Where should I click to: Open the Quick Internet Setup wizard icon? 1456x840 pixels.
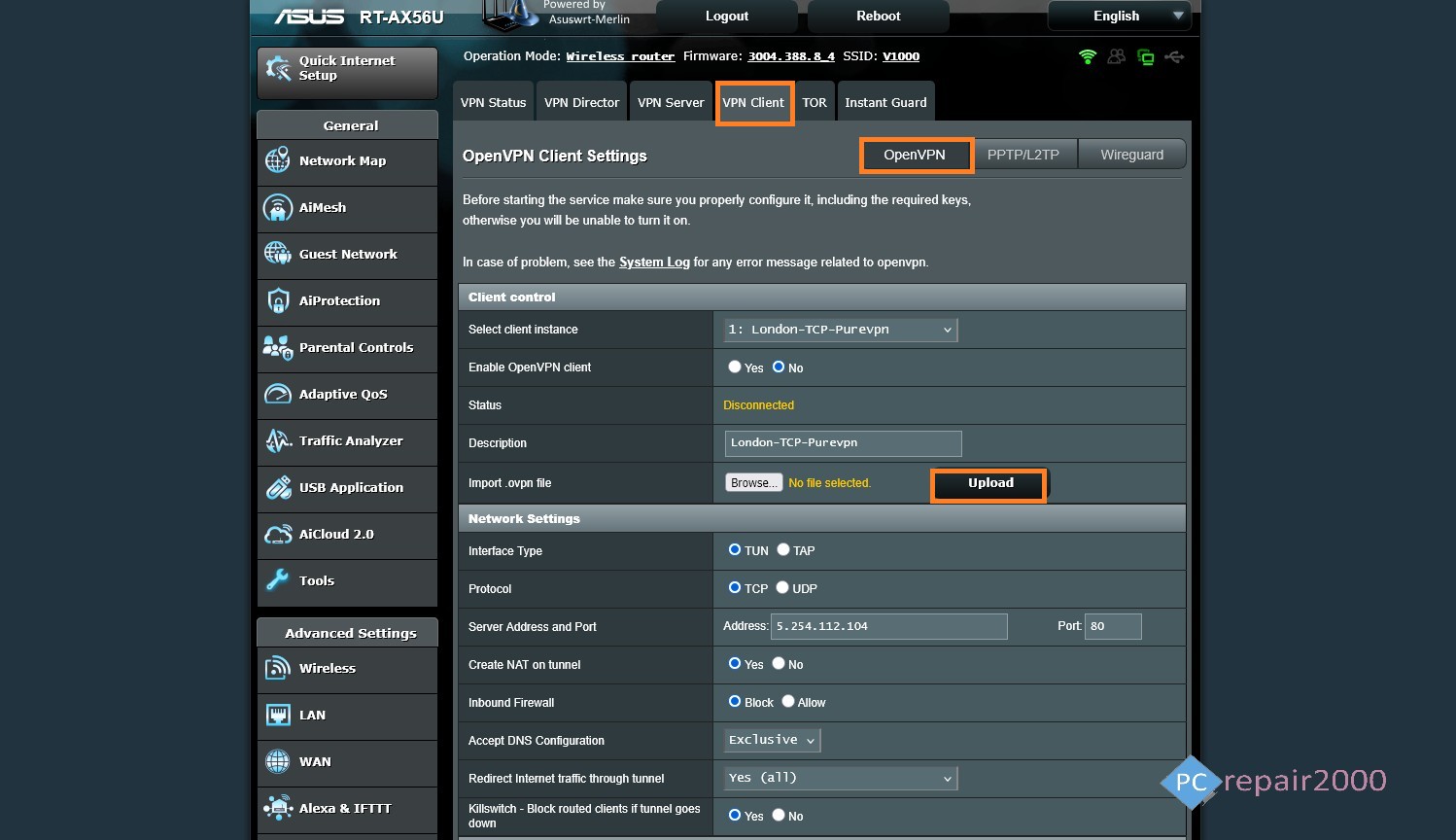click(278, 68)
